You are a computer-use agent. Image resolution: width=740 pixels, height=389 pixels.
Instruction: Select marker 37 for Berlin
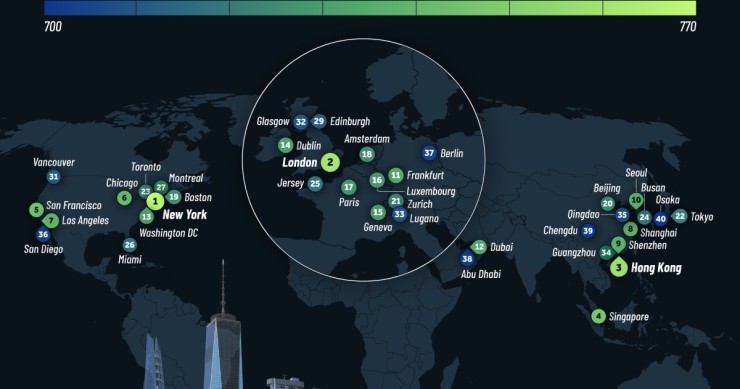(x=429, y=153)
